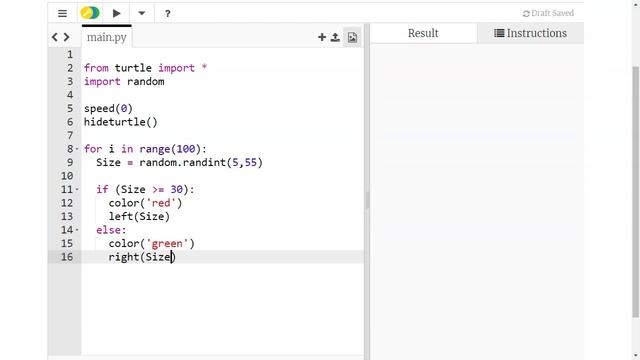
Task: Collapse the if block fold at line 11
Action: pos(77,189)
